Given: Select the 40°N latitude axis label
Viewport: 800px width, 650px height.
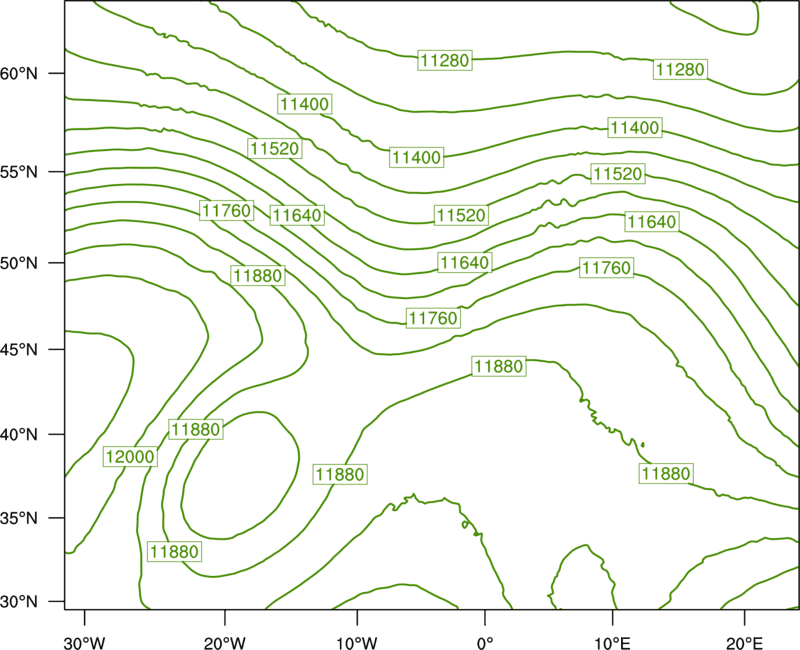Looking at the screenshot, I should [19, 435].
